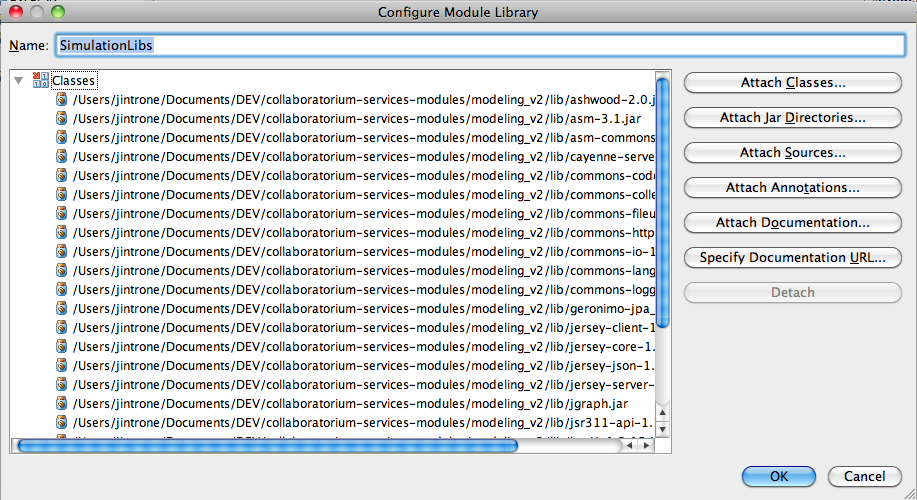This screenshot has width=917, height=500.
Task: Close the dialog with red button
Action: [16, 12]
